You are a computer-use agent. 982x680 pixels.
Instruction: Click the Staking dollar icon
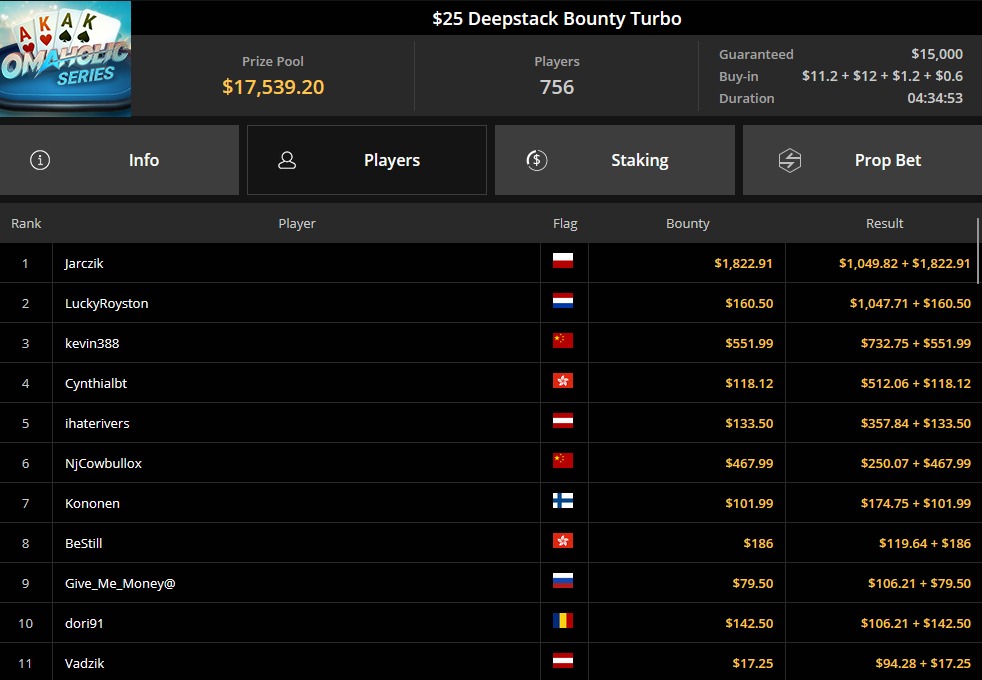537,160
